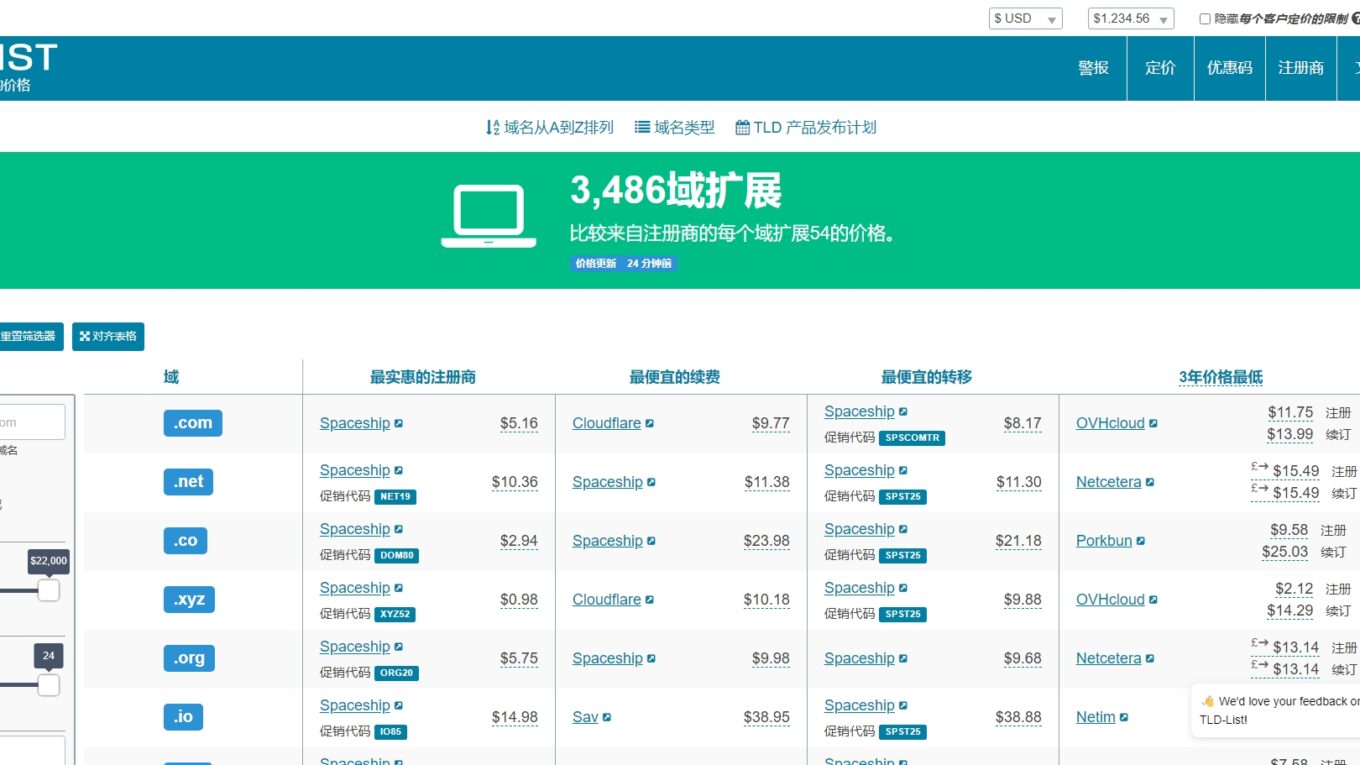Viewport: 1360px width, 765px height.
Task: Open the .net domain extension badge
Action: pos(188,482)
